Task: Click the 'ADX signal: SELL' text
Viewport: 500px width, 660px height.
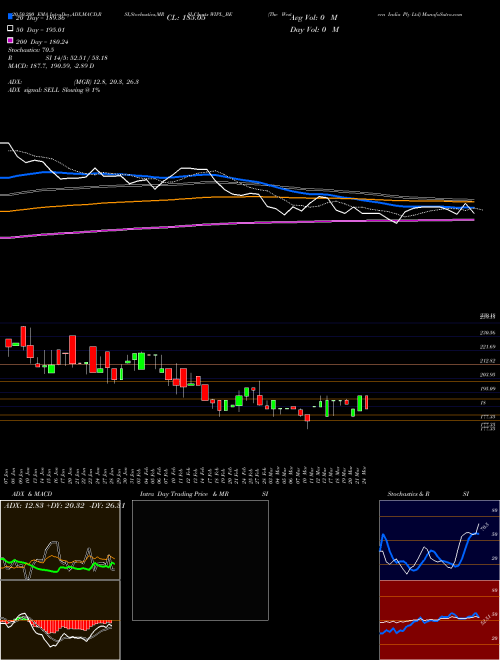Action: [34, 90]
